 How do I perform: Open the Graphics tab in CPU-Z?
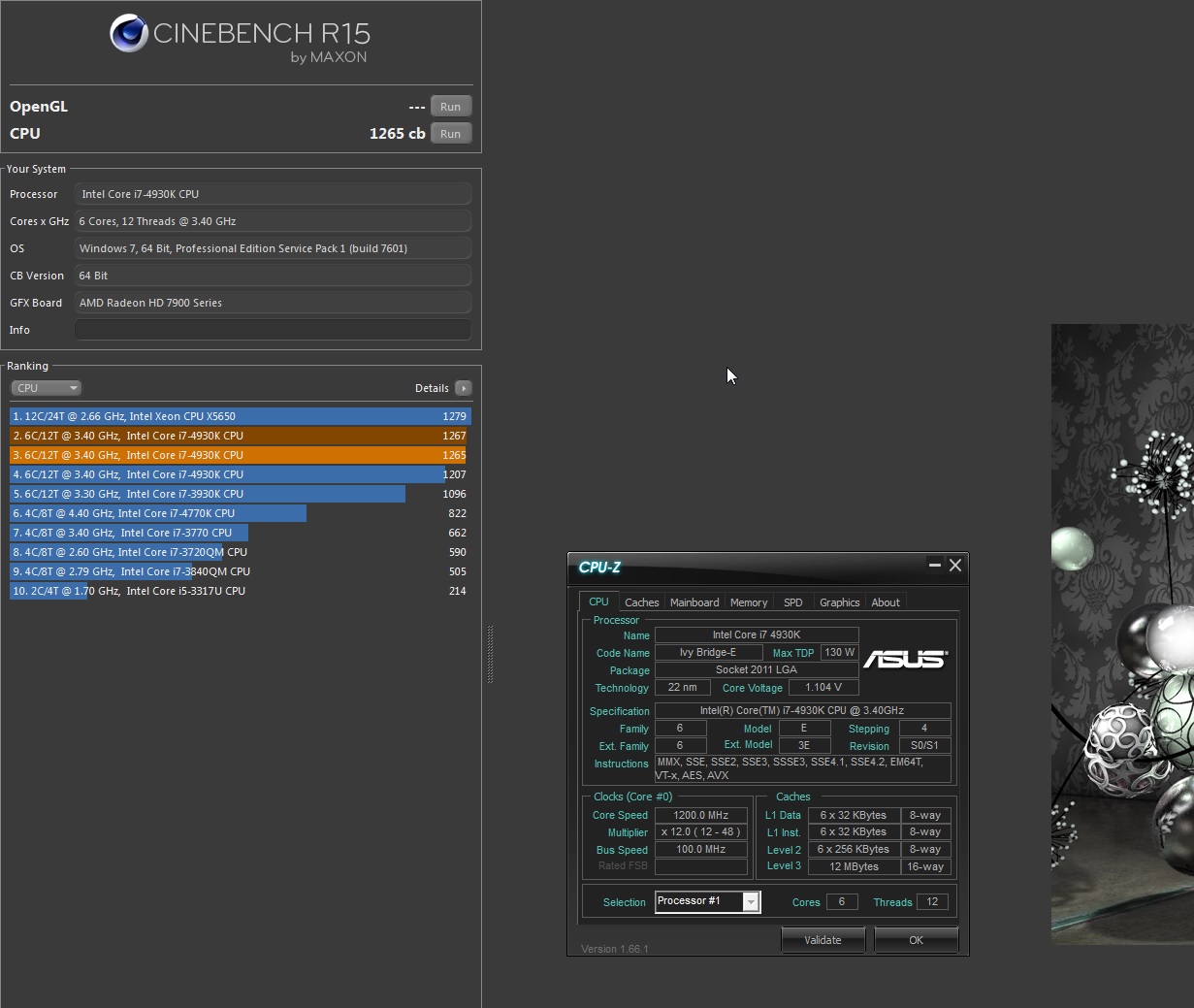tap(840, 602)
